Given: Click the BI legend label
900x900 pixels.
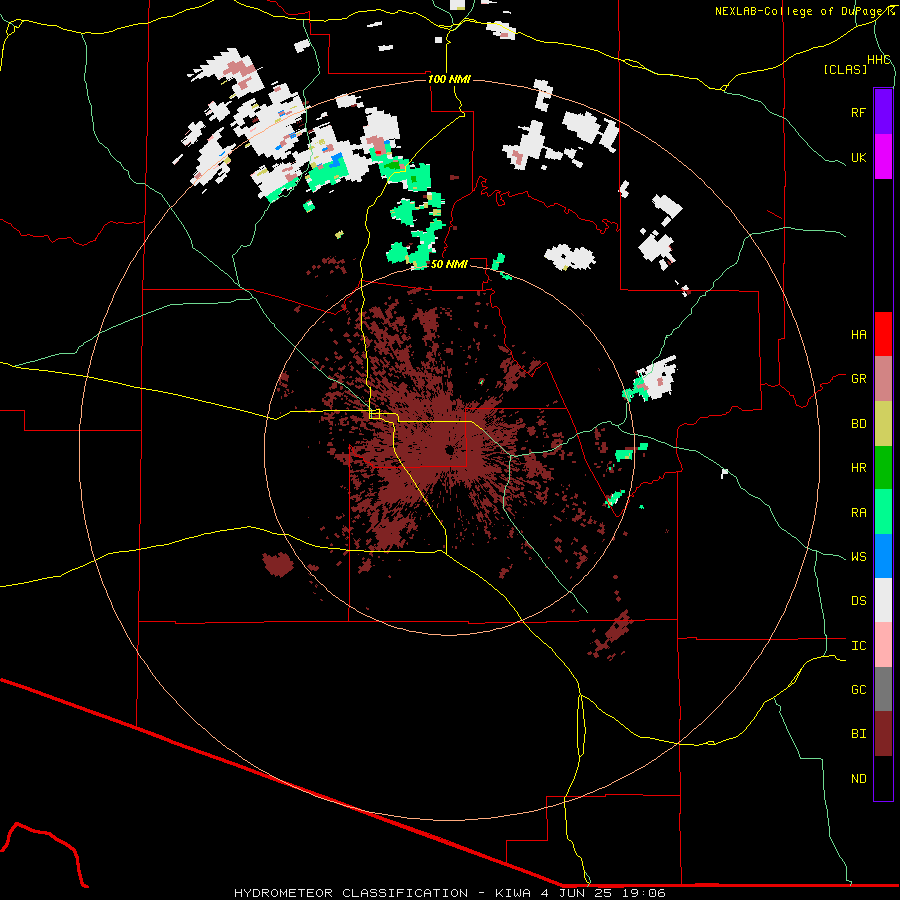Looking at the screenshot, I should (858, 734).
